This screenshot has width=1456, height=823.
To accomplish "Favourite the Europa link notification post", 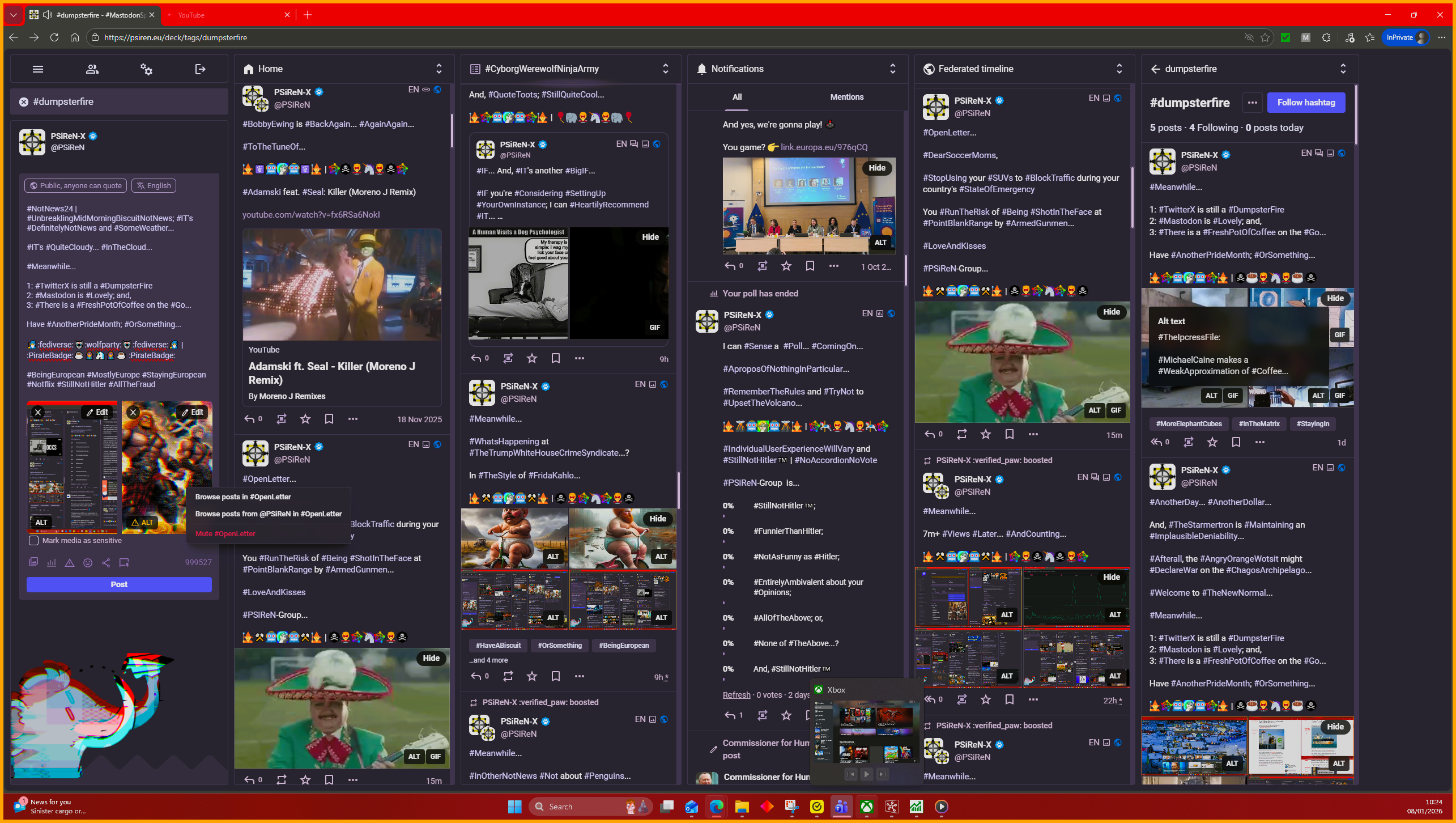I will tap(786, 266).
